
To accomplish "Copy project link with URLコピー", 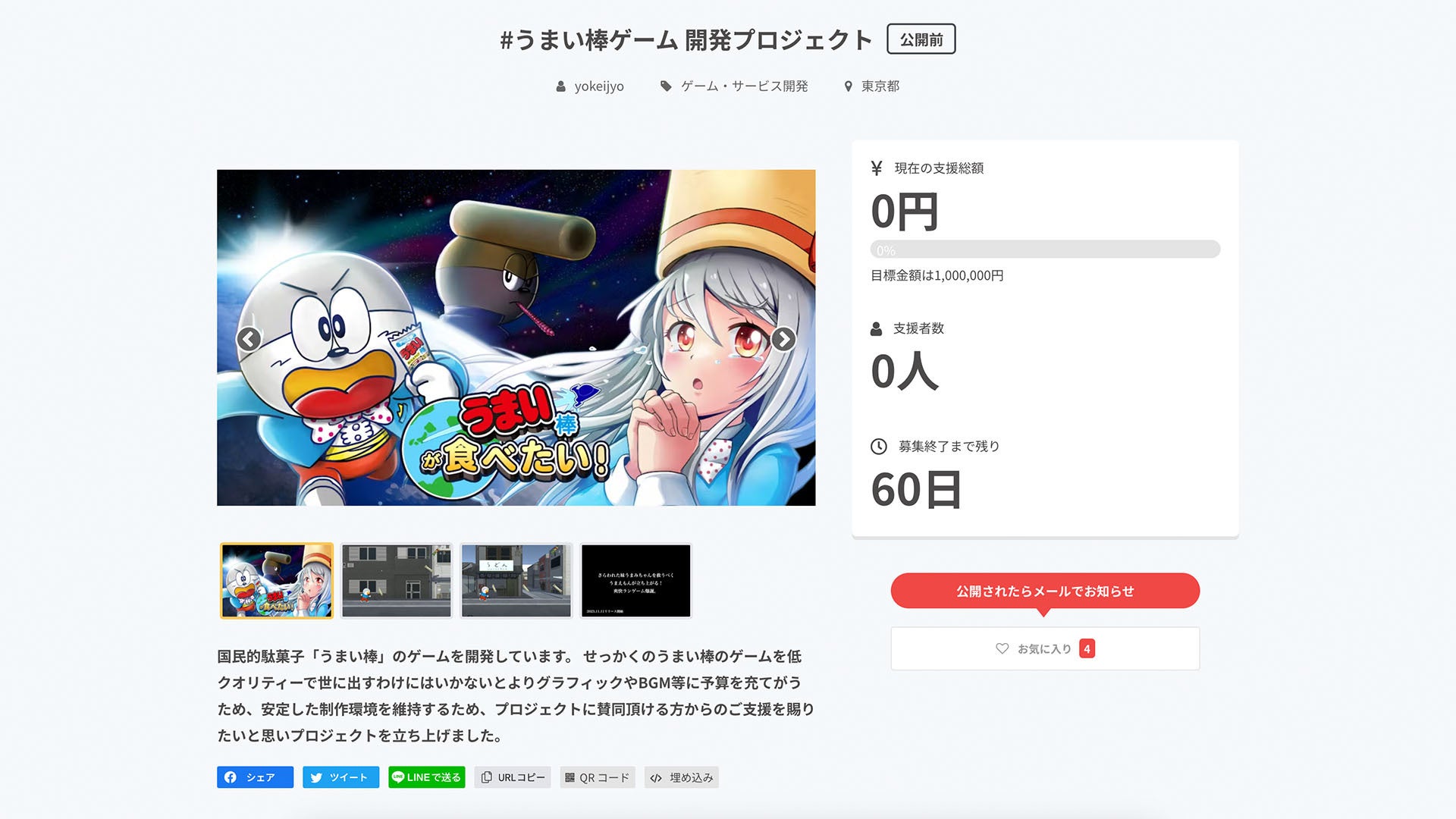I will (513, 777).
